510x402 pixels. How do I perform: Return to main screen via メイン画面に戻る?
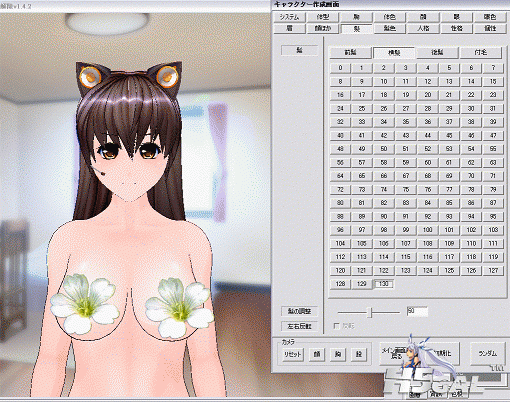pos(396,353)
